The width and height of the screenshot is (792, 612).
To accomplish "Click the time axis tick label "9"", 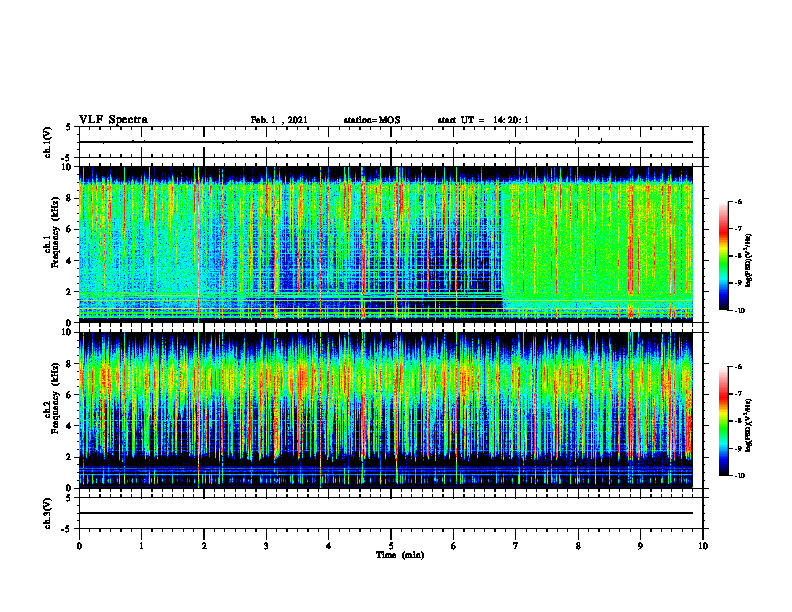I will 640,546.
